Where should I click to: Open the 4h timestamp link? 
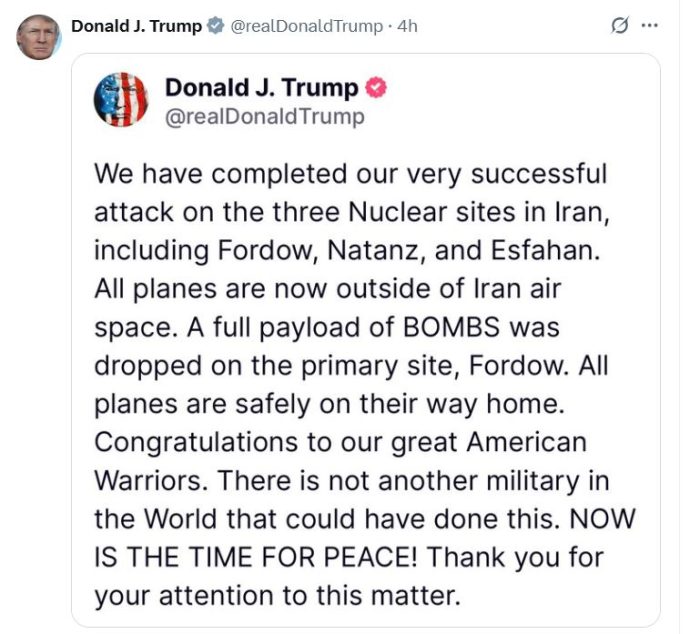click(x=407, y=27)
